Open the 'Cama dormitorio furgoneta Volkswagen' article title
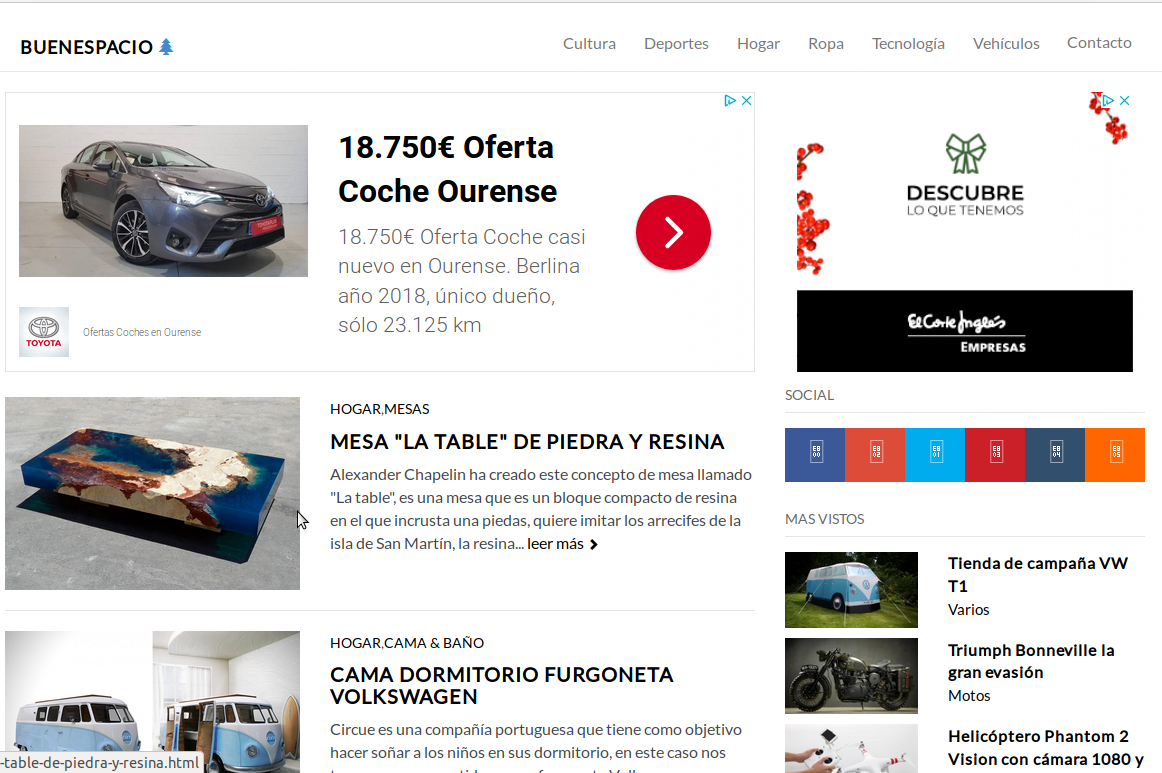This screenshot has height=773, width=1162. [502, 685]
